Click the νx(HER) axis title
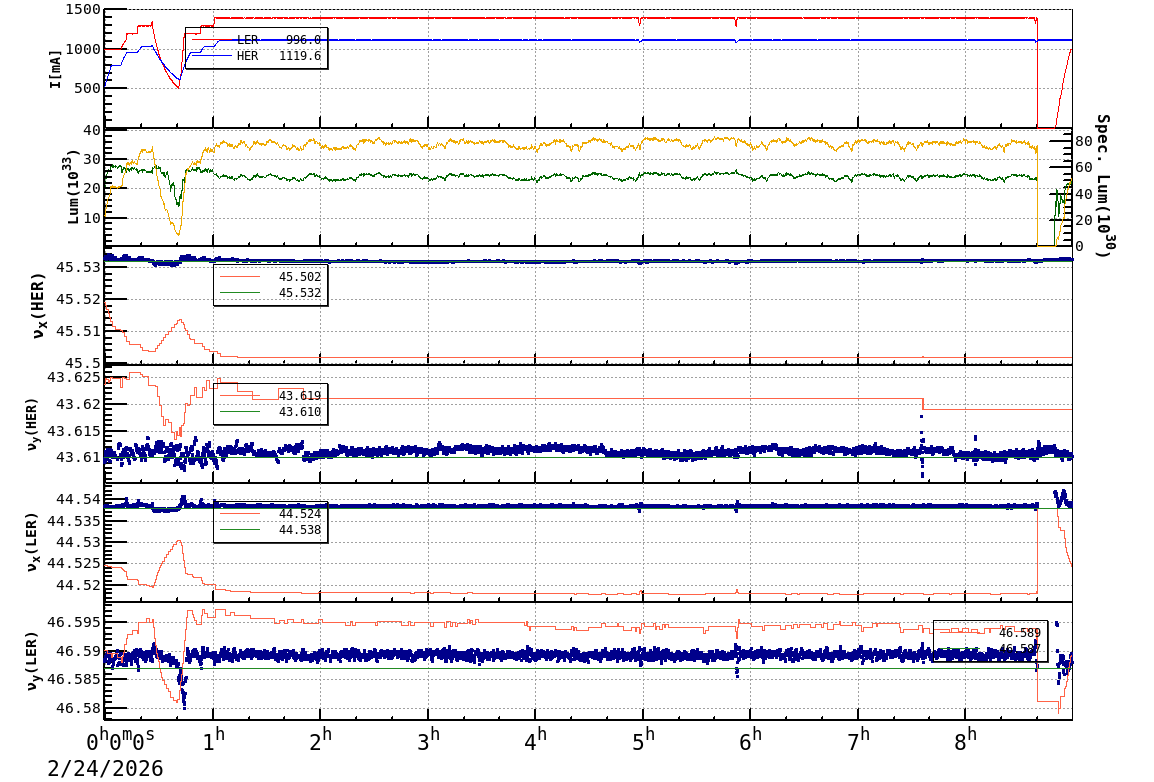 tap(39, 306)
